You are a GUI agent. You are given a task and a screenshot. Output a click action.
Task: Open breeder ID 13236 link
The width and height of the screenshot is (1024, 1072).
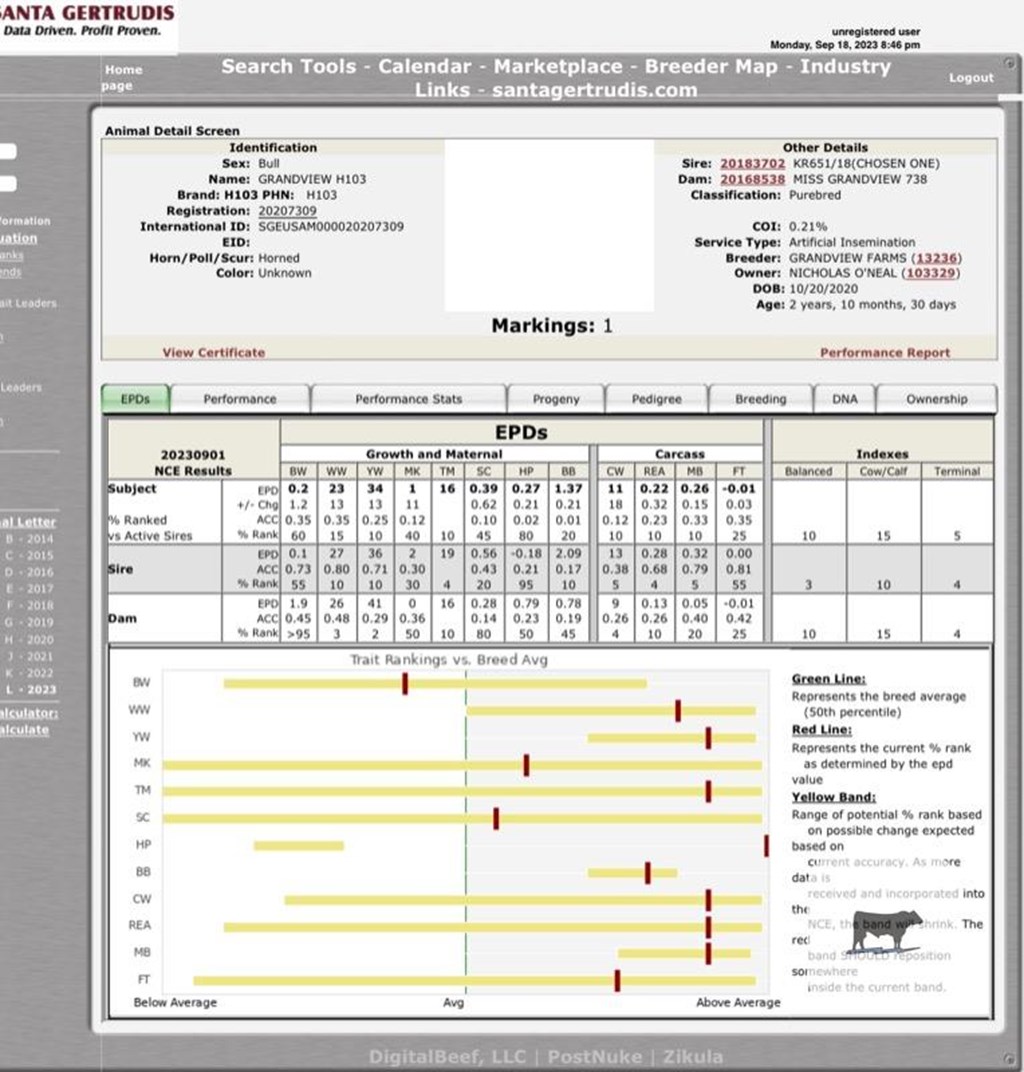937,258
